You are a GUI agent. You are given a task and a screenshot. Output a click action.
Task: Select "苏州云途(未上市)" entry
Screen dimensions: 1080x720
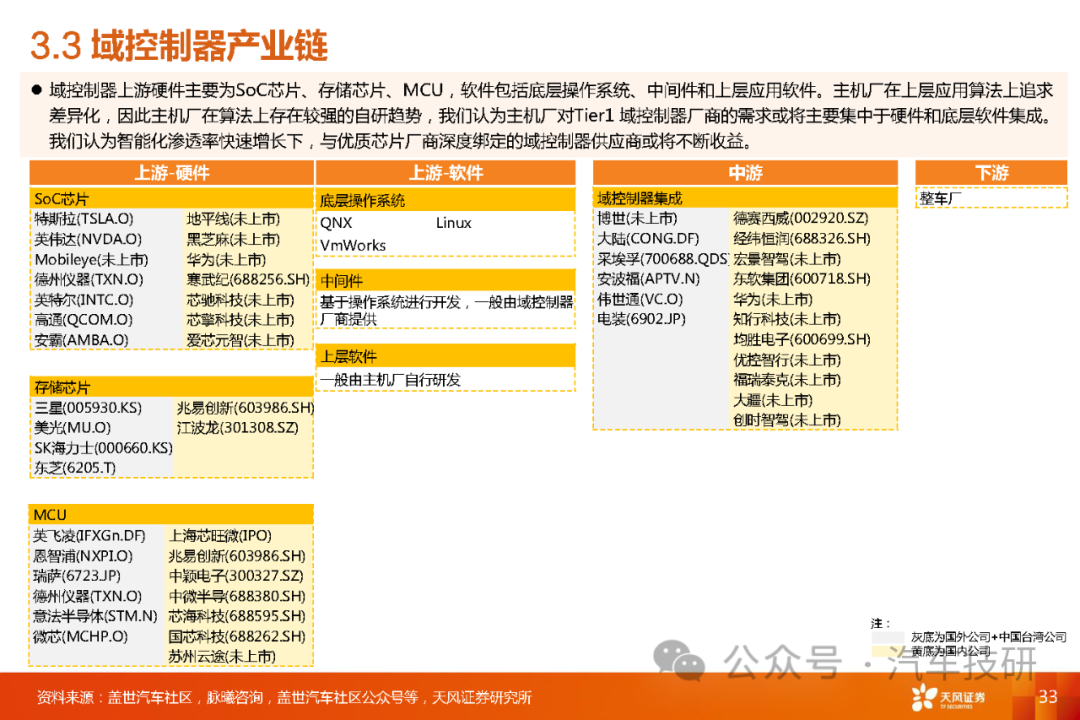[222, 657]
